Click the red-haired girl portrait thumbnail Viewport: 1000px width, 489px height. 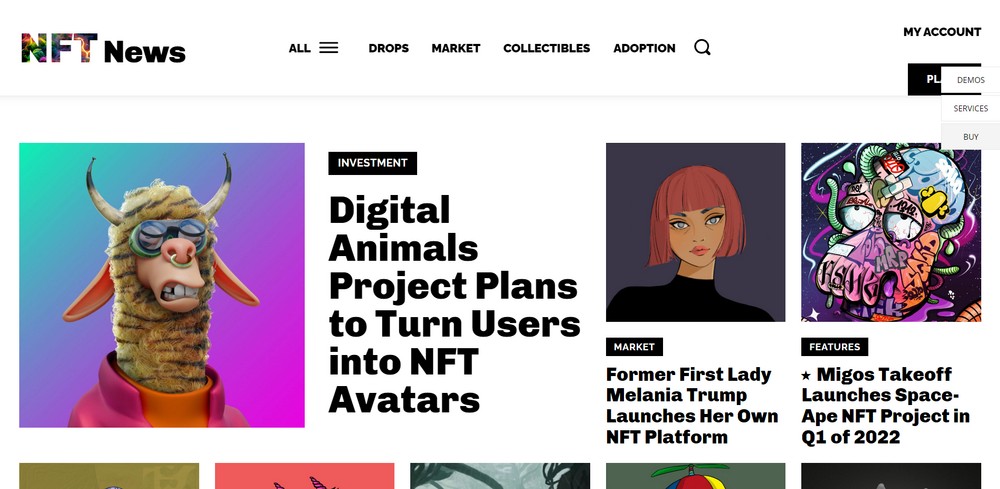(695, 232)
